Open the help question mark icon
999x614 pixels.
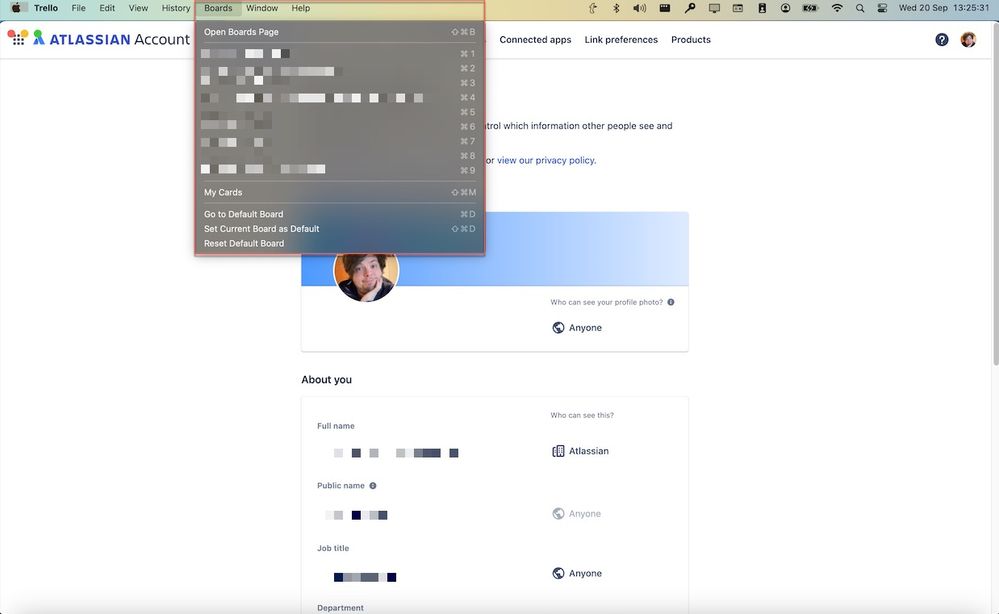click(x=942, y=39)
